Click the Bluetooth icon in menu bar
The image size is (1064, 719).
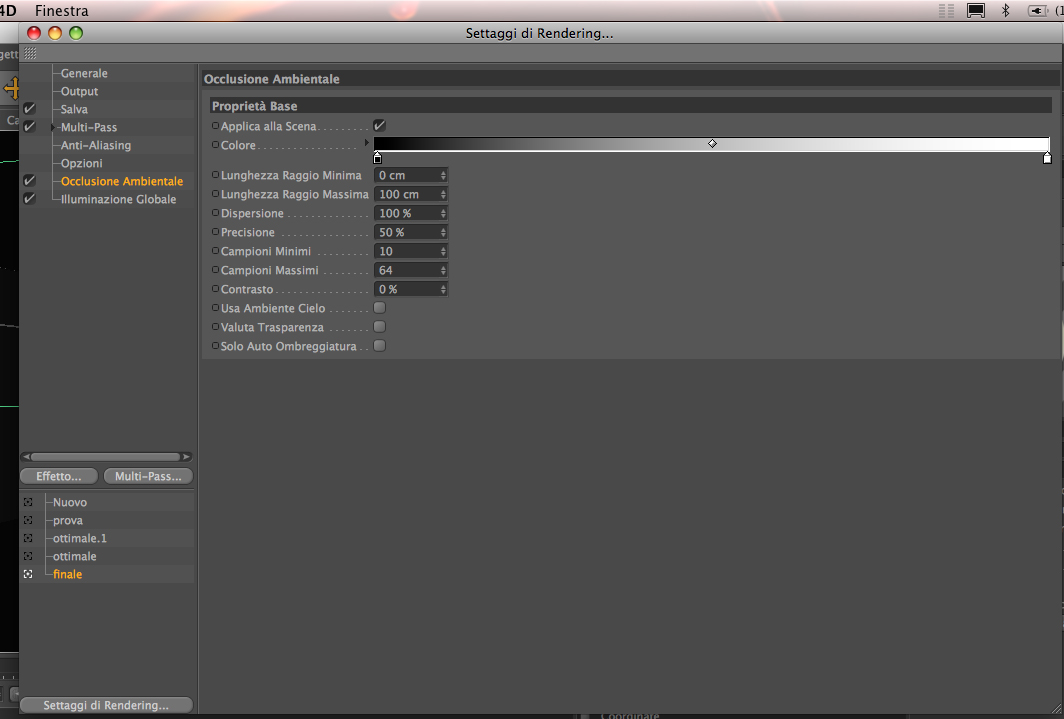coord(1006,10)
